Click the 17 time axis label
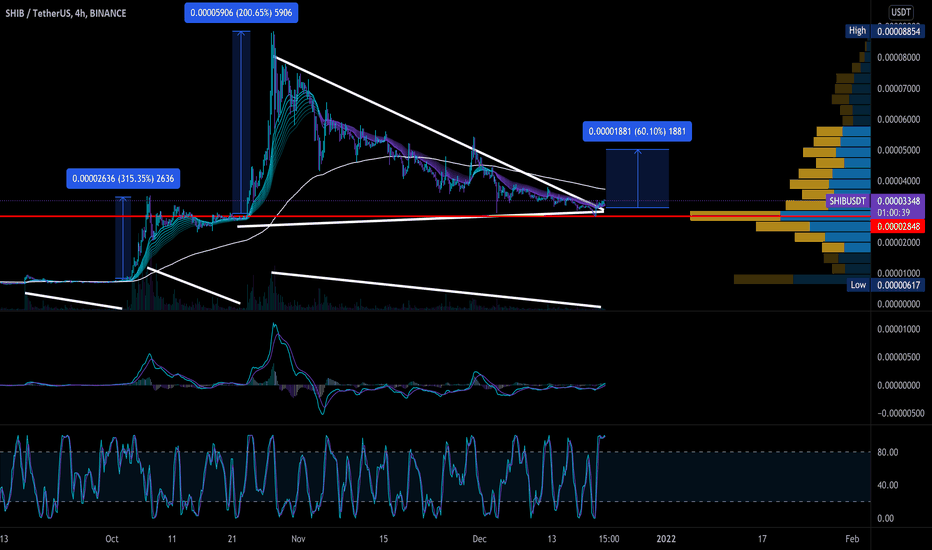This screenshot has width=932, height=550. pos(762,539)
